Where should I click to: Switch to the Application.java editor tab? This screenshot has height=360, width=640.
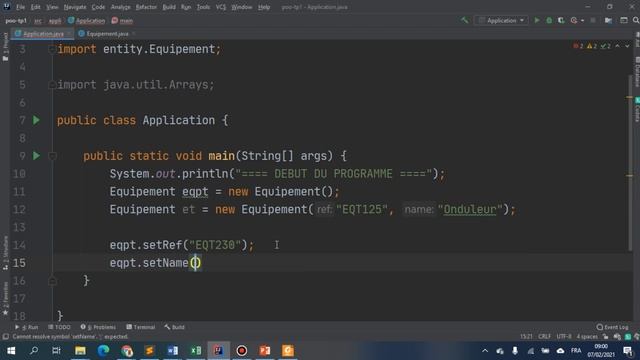click(43, 34)
